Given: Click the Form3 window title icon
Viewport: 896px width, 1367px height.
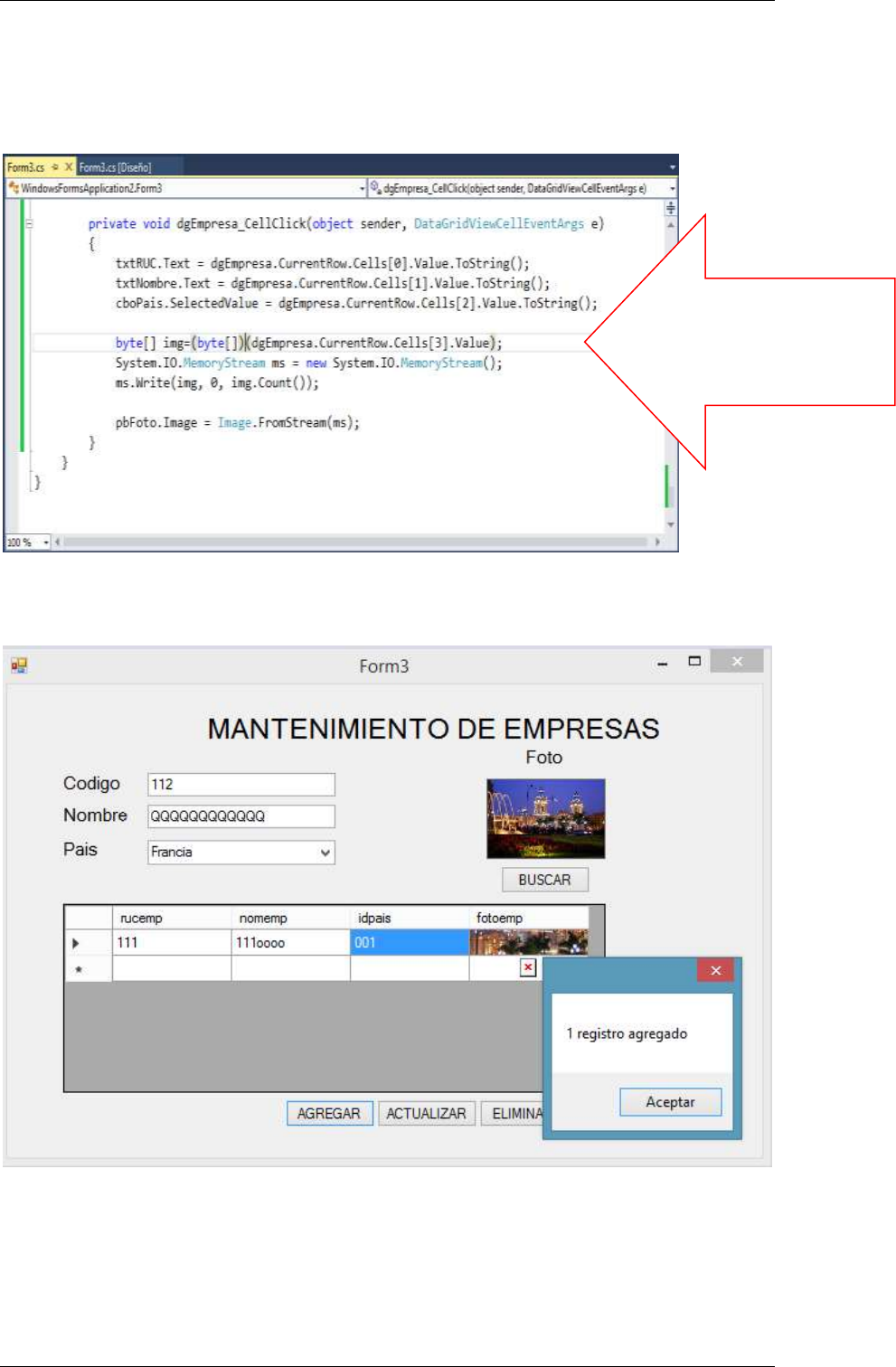Looking at the screenshot, I should pos(19,665).
